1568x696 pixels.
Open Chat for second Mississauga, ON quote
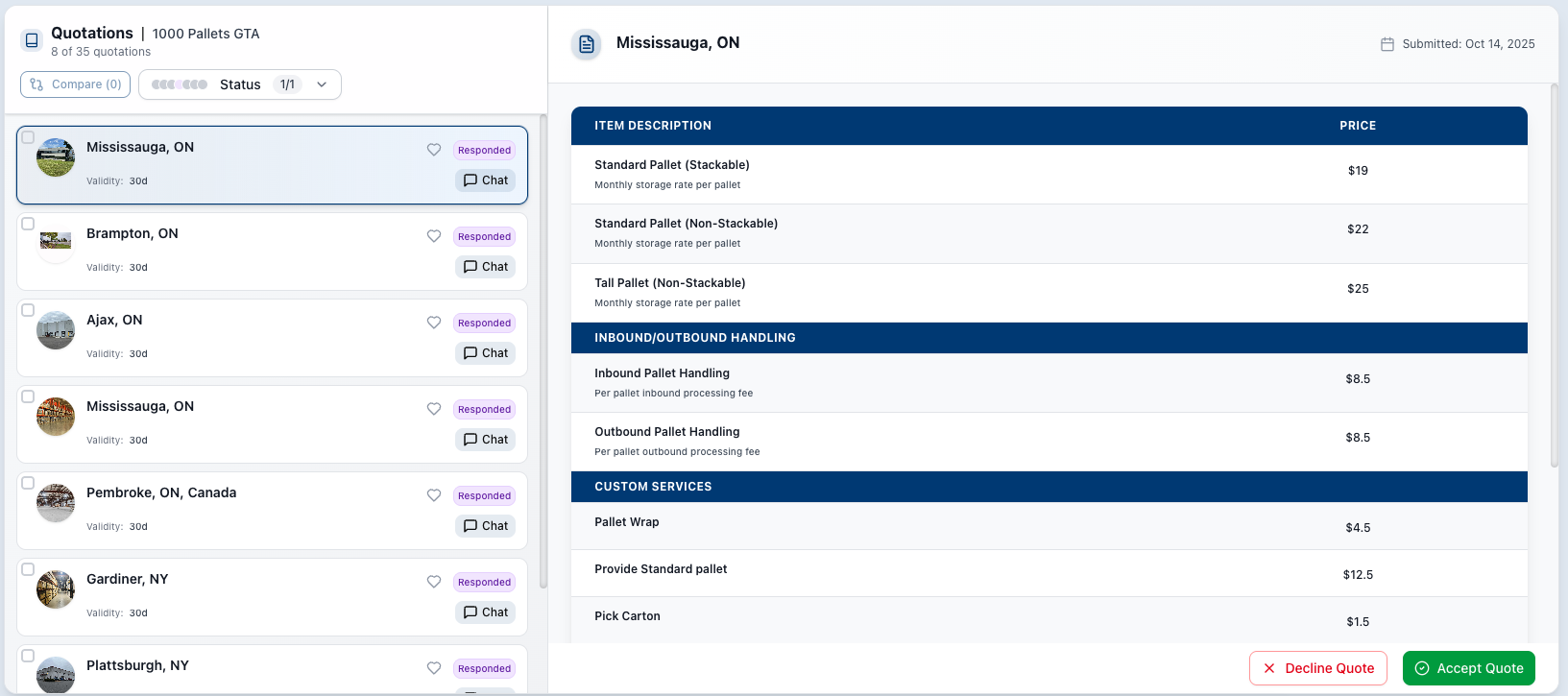click(x=485, y=440)
